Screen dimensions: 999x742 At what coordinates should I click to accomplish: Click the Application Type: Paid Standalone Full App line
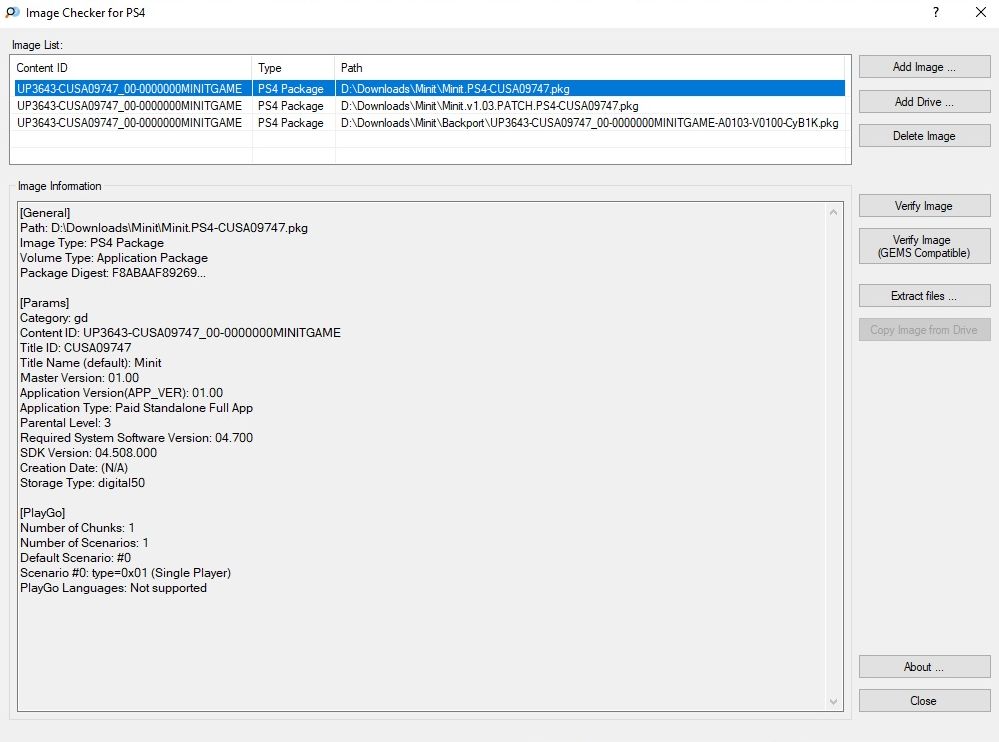tap(136, 408)
